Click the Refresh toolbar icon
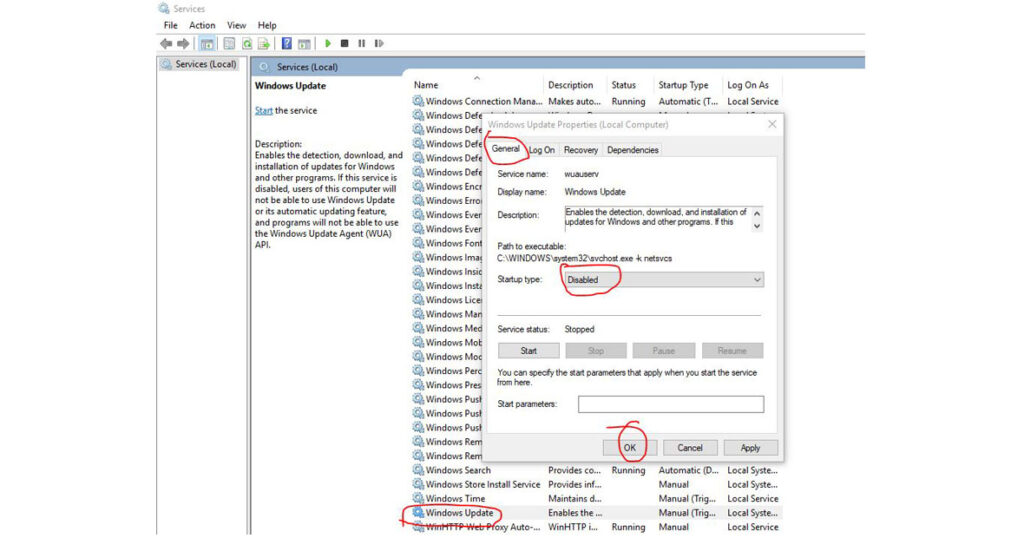Screen dimensions: 1024x545 (247, 44)
